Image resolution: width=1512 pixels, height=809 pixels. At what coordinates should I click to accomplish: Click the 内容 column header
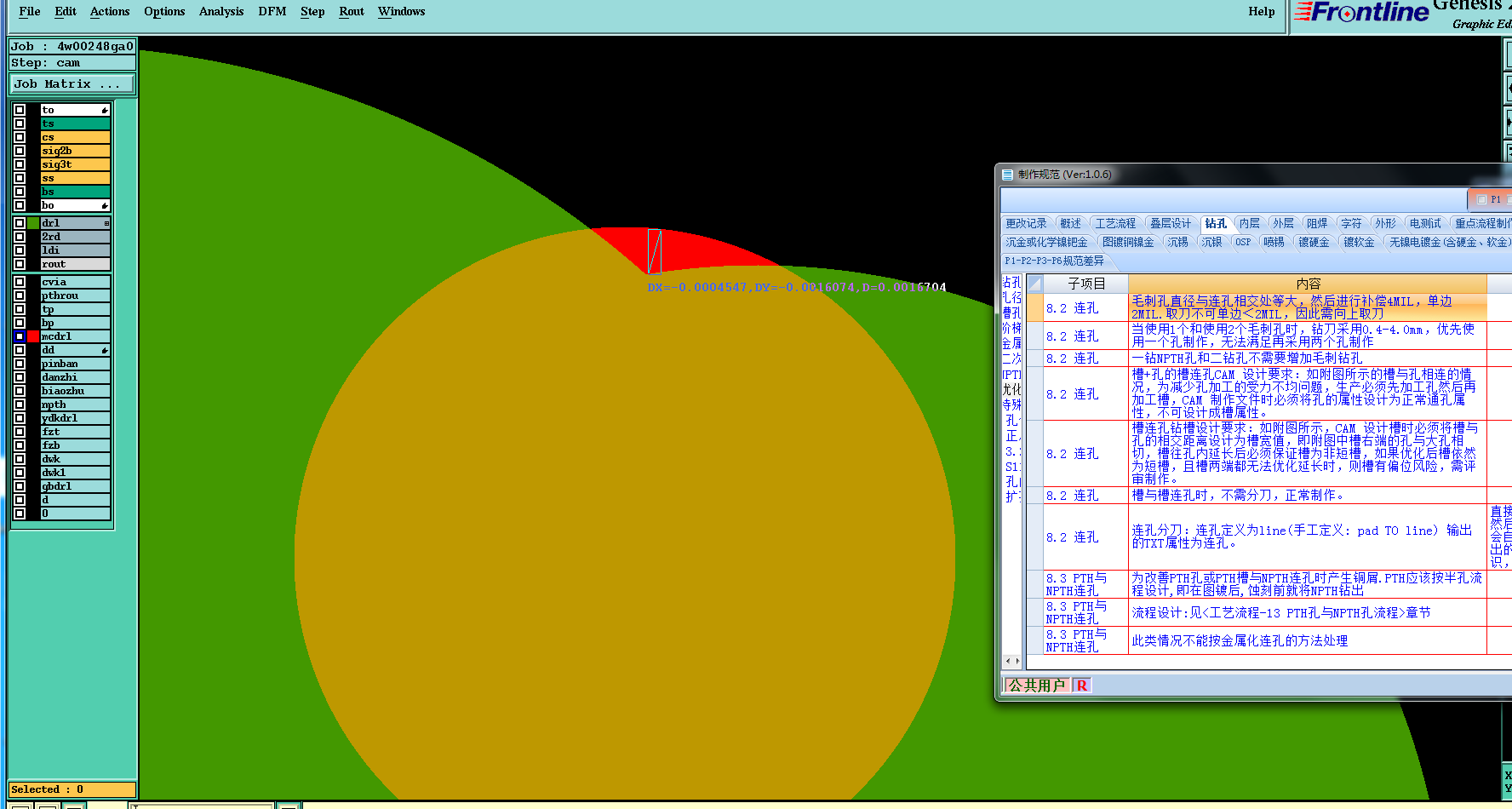pos(1308,284)
